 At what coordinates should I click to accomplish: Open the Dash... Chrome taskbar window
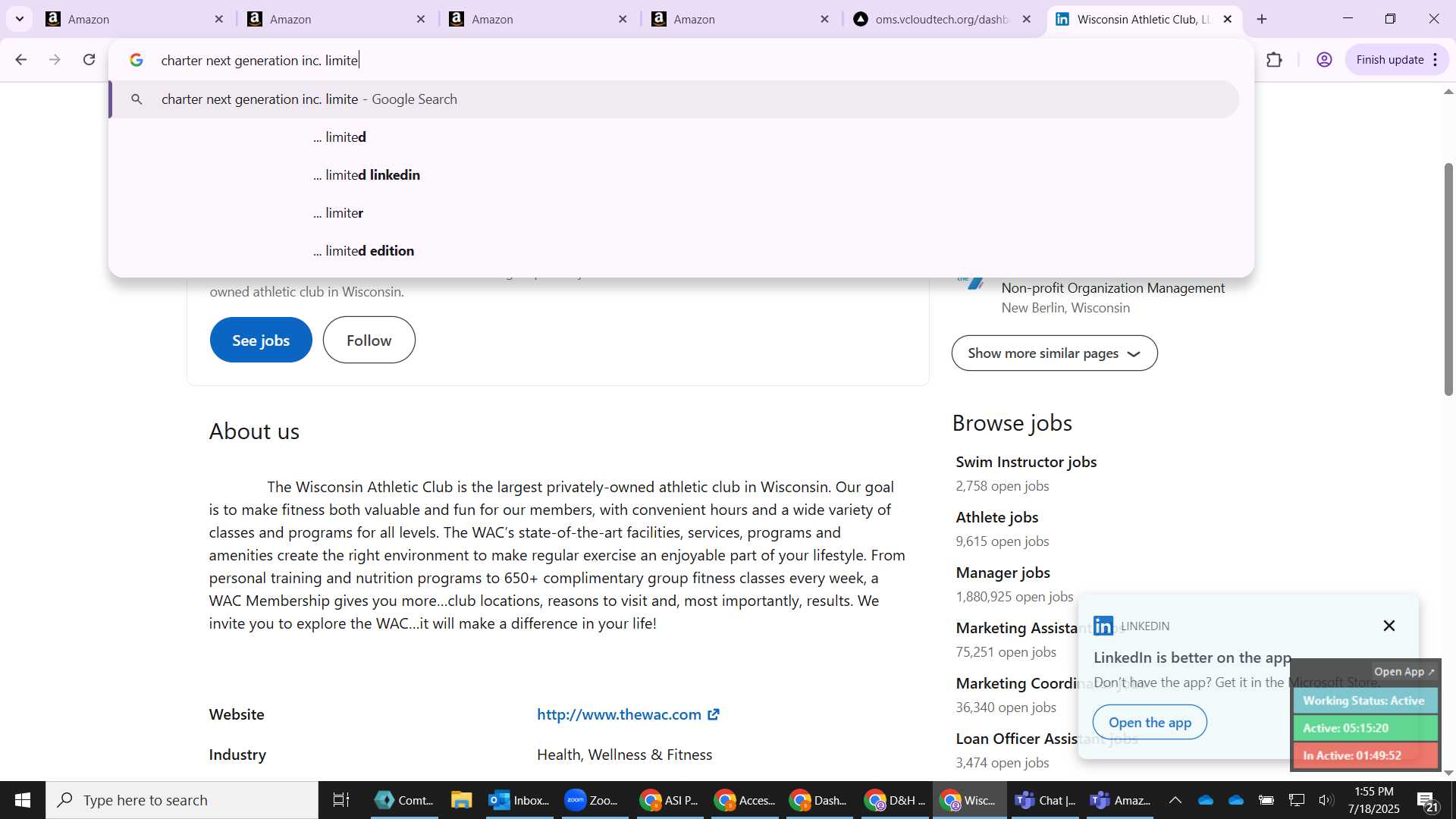[818, 800]
